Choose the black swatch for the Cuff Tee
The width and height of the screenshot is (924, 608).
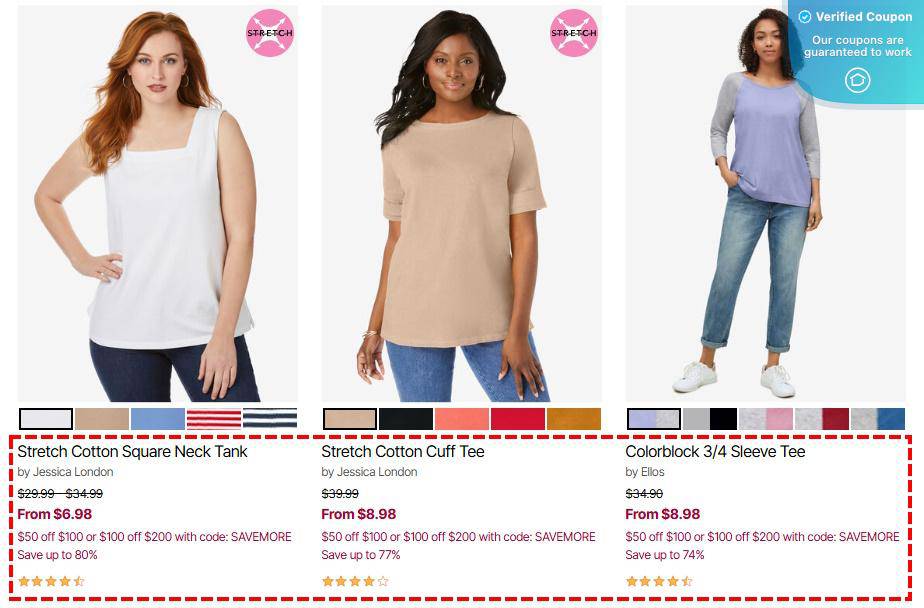pos(406,419)
